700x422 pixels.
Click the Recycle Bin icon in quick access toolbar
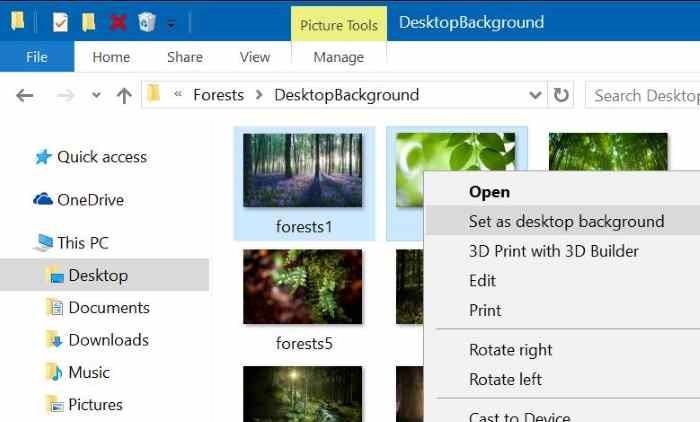tap(147, 22)
